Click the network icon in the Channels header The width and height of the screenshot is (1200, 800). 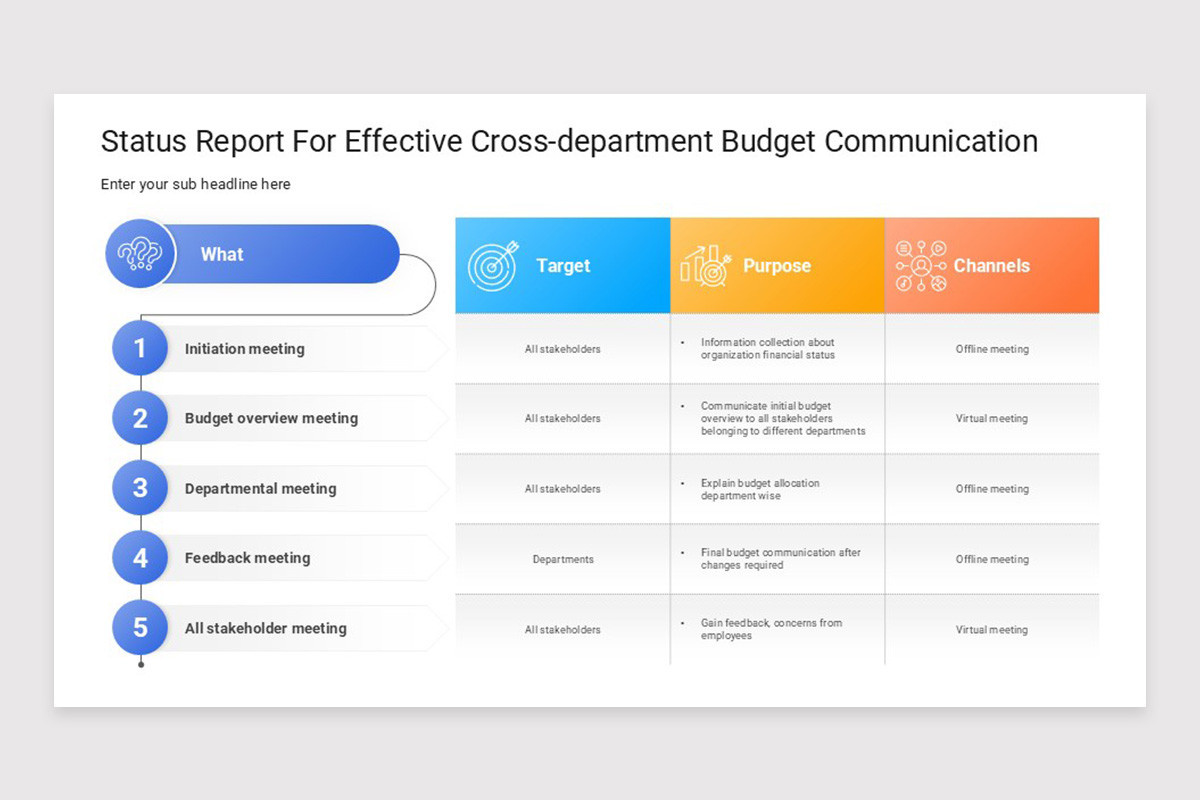921,265
